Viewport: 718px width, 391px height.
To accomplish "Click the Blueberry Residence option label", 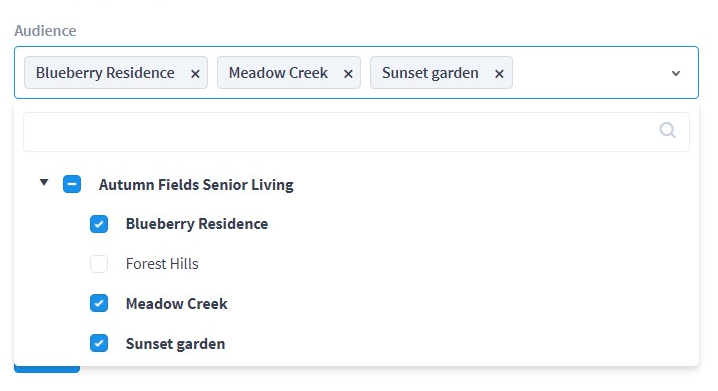I will click(197, 224).
